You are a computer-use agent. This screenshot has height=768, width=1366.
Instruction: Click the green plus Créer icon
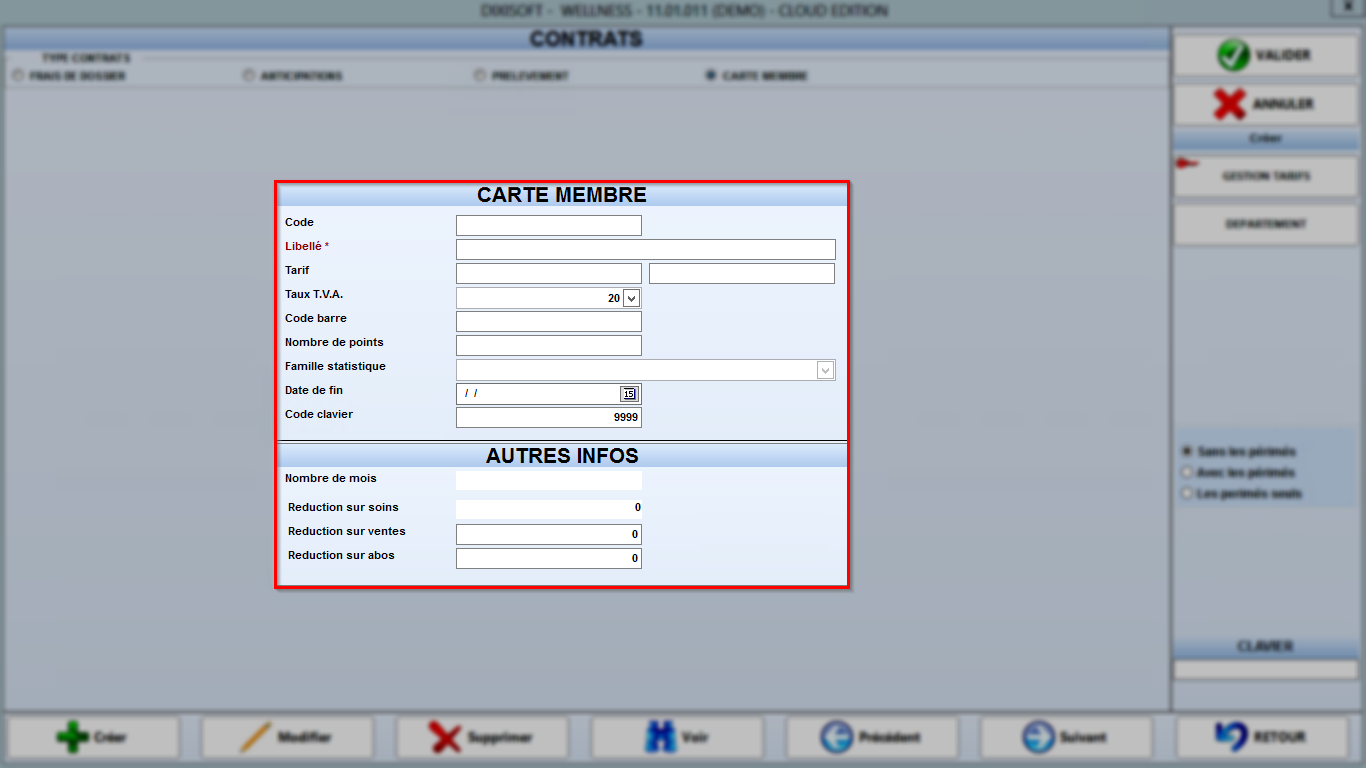72,738
